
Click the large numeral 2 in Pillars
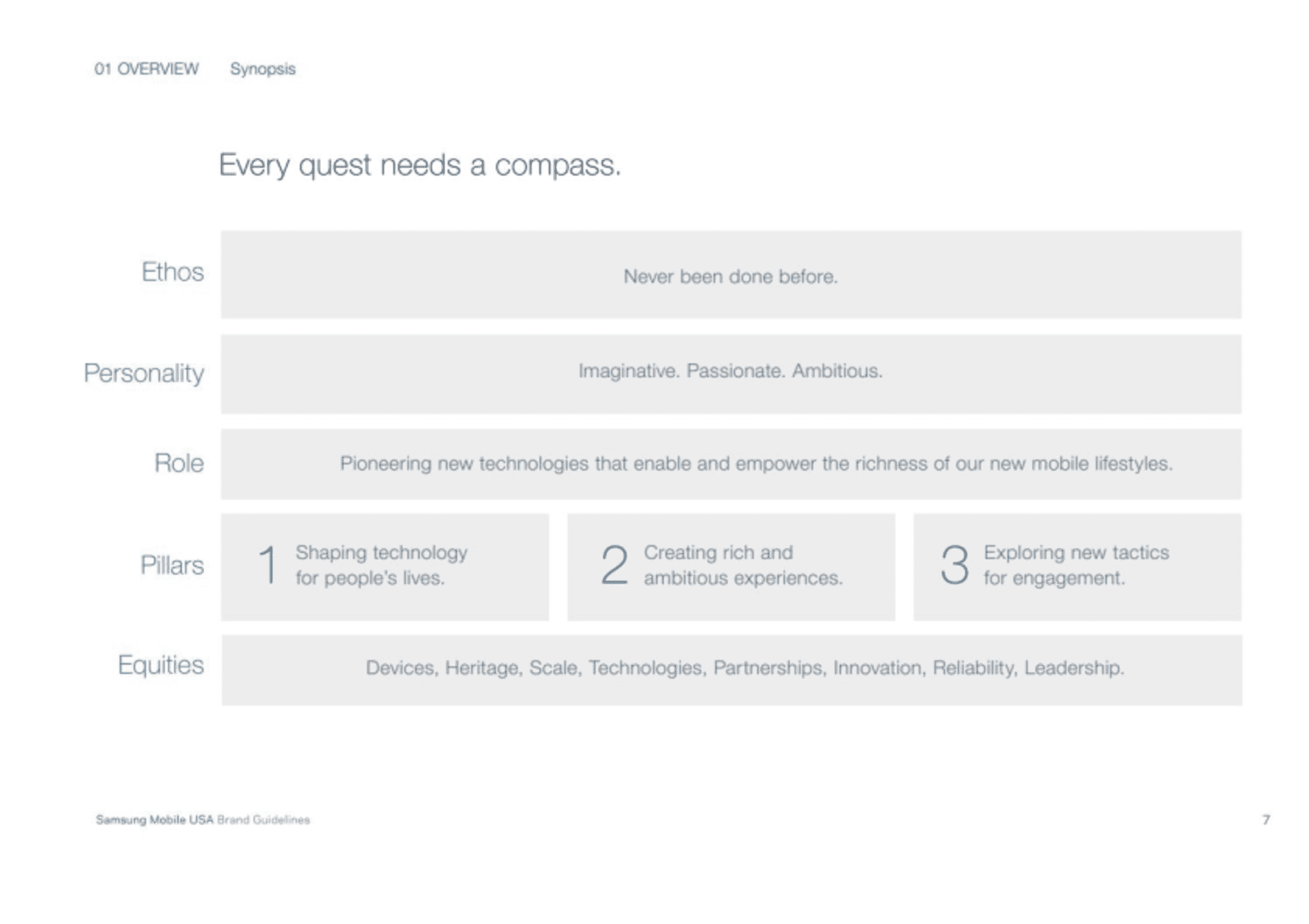click(x=614, y=565)
